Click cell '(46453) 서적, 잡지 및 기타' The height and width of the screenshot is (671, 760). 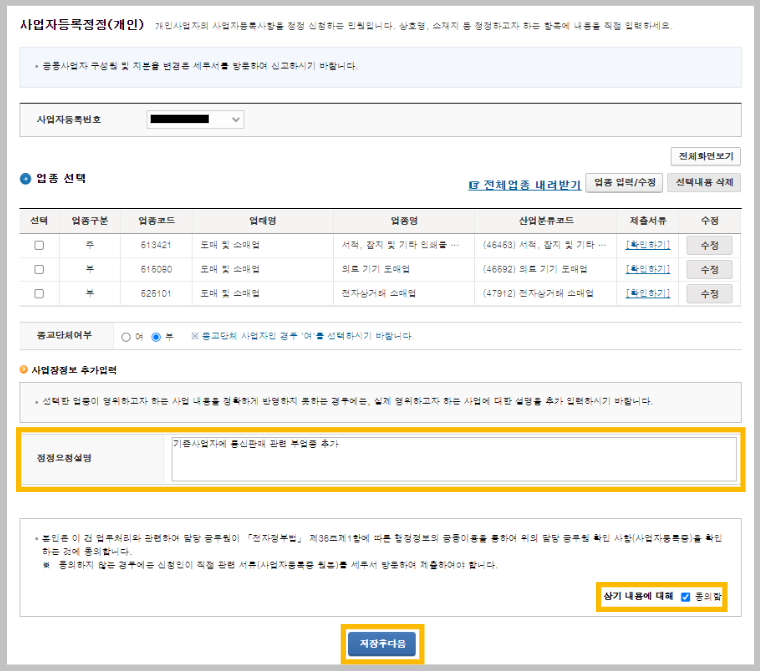(544, 245)
